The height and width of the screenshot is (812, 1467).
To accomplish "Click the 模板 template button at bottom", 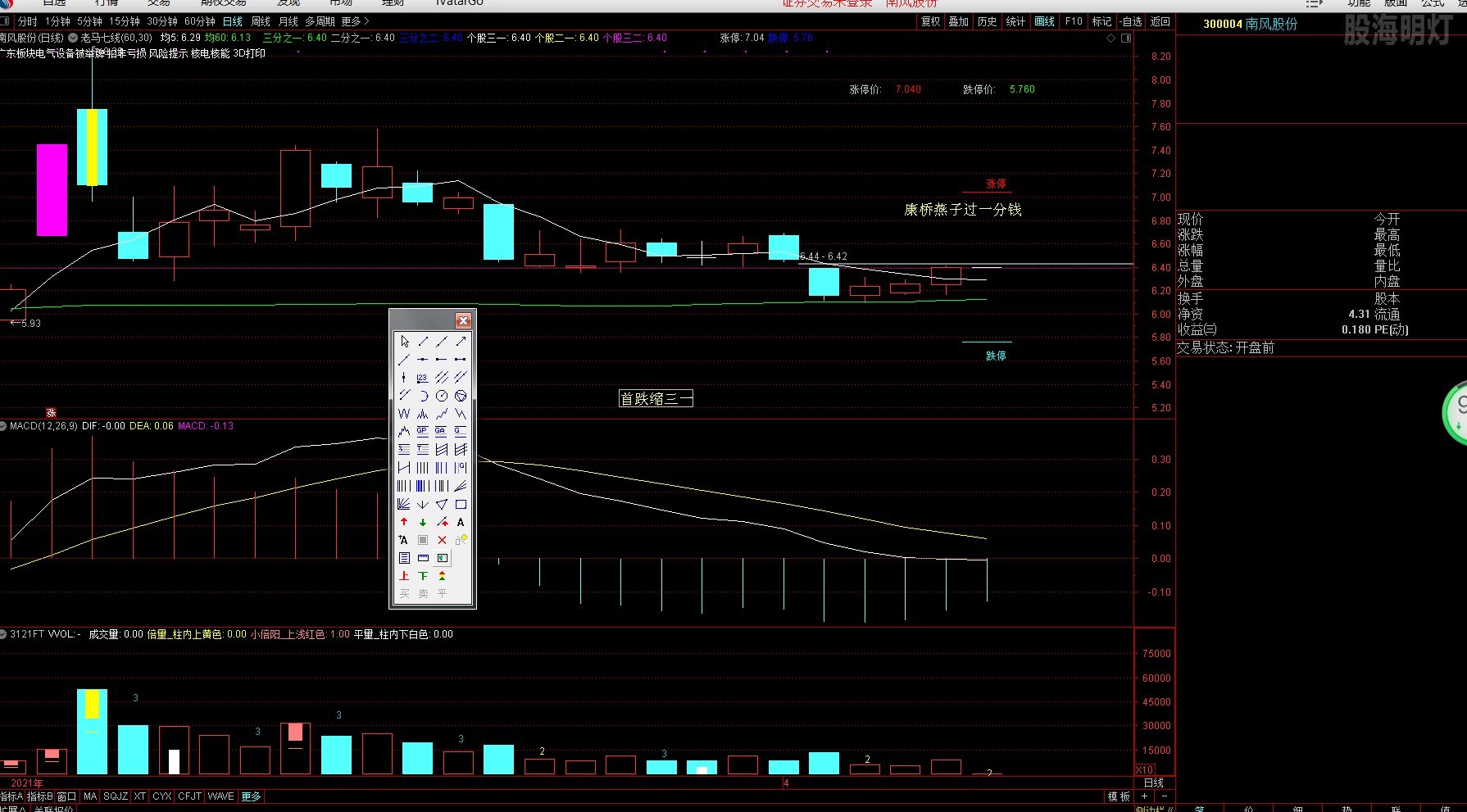I will [x=1119, y=796].
